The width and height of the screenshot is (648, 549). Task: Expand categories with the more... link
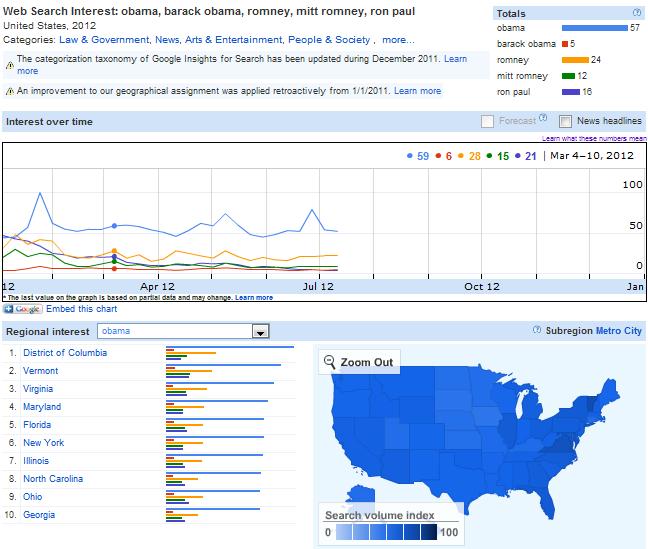398,40
